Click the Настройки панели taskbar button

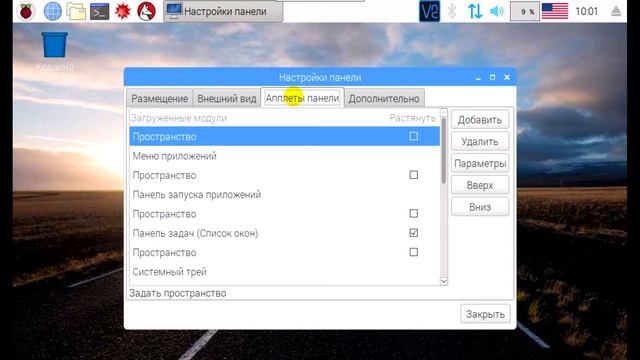223,11
